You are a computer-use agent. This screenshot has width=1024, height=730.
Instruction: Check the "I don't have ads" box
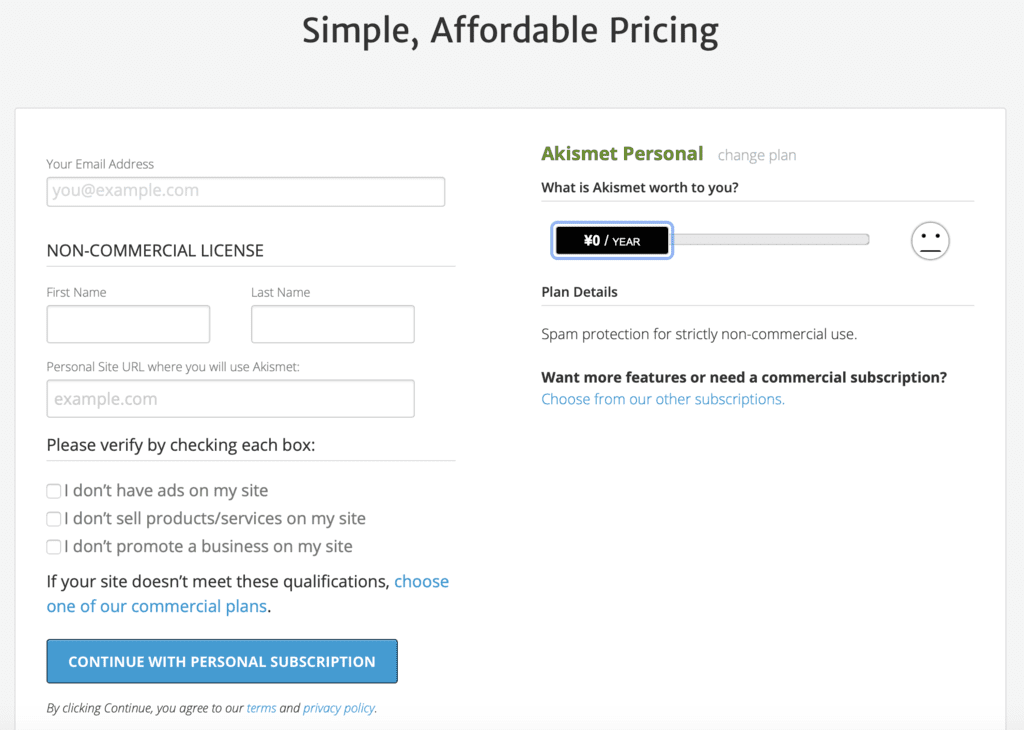click(x=54, y=491)
